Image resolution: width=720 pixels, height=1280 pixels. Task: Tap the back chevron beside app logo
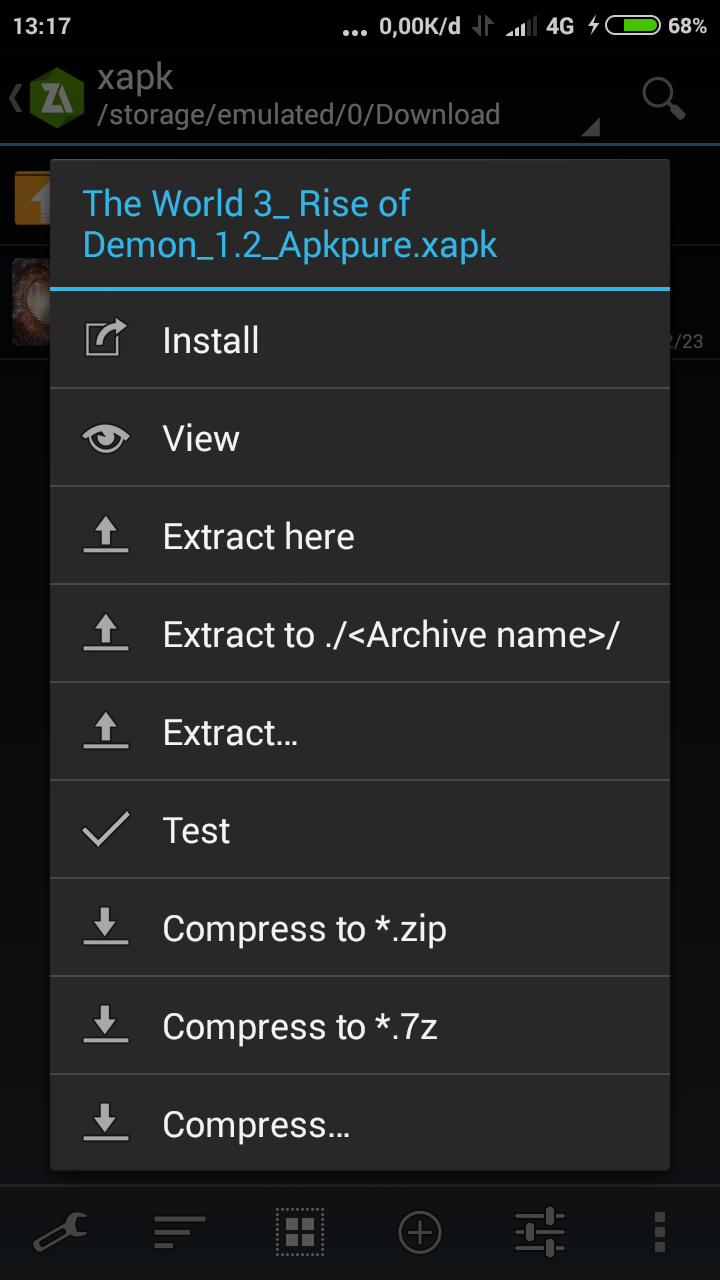(x=16, y=97)
